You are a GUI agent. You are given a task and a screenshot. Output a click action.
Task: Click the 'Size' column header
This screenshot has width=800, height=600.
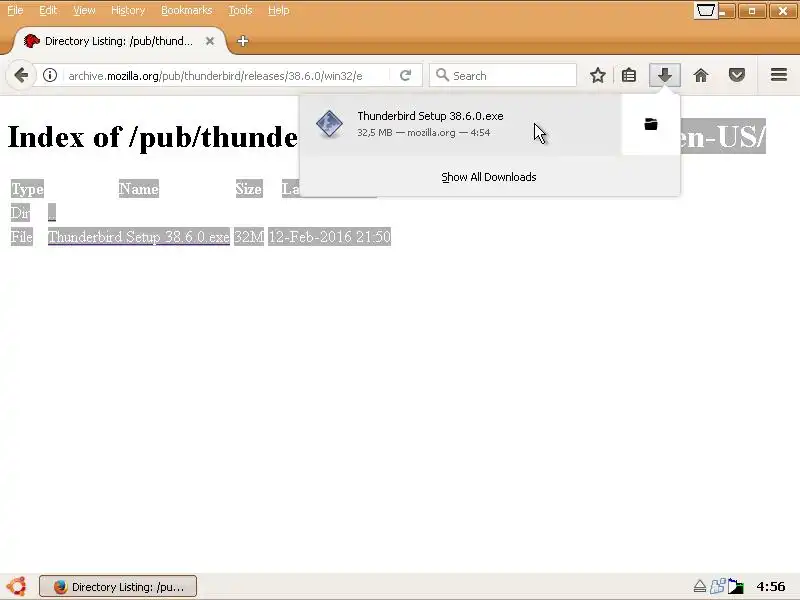(249, 189)
